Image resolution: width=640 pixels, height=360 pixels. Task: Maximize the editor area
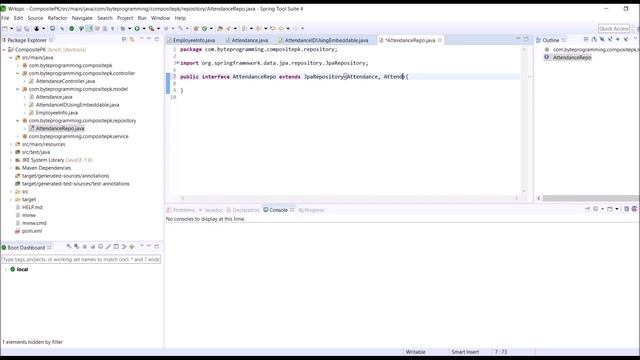point(526,39)
